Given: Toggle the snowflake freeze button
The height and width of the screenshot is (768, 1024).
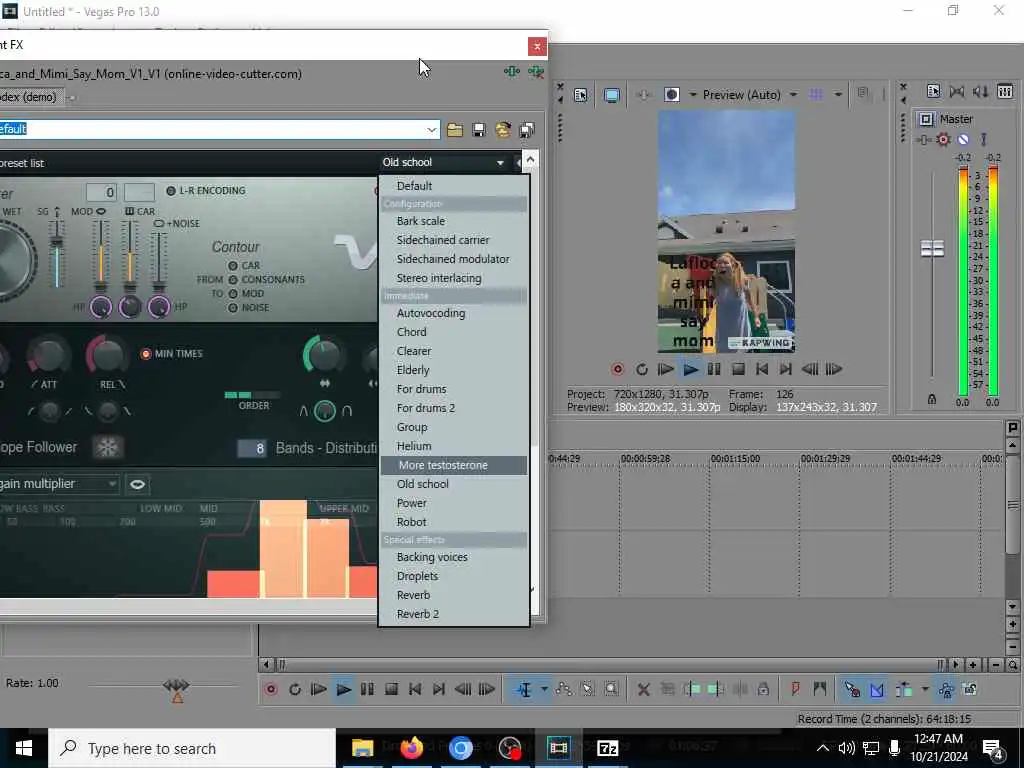Looking at the screenshot, I should tap(108, 447).
